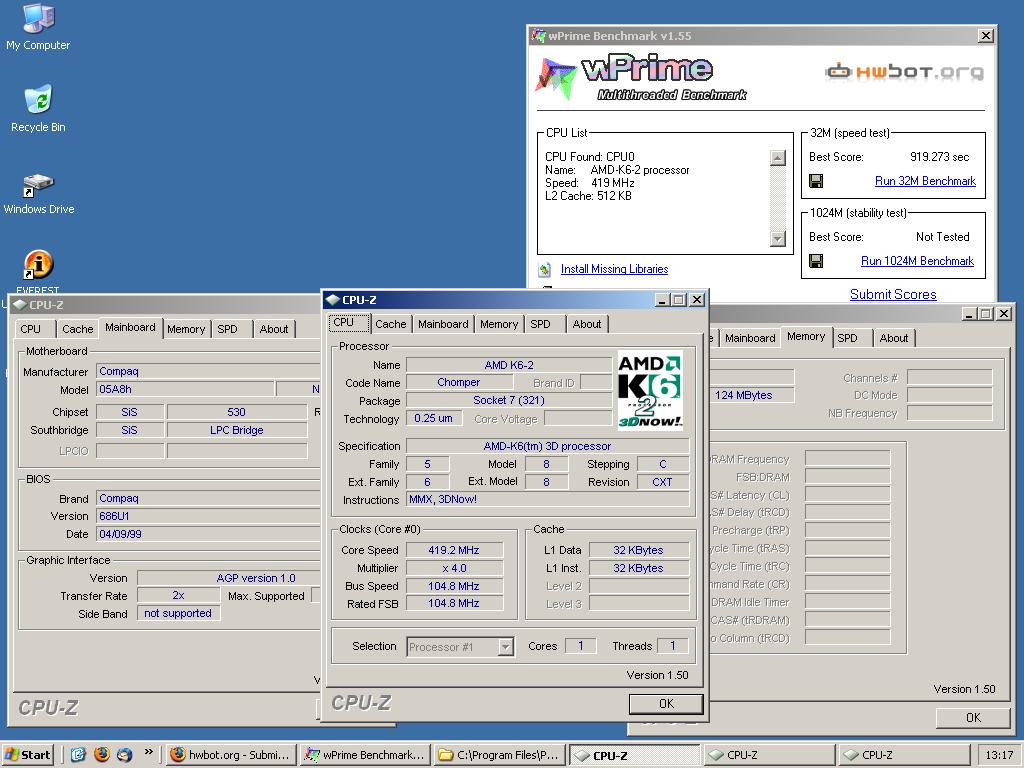Click the system tray clock showing 13:17
The height and width of the screenshot is (768, 1024).
pyautogui.click(x=999, y=755)
